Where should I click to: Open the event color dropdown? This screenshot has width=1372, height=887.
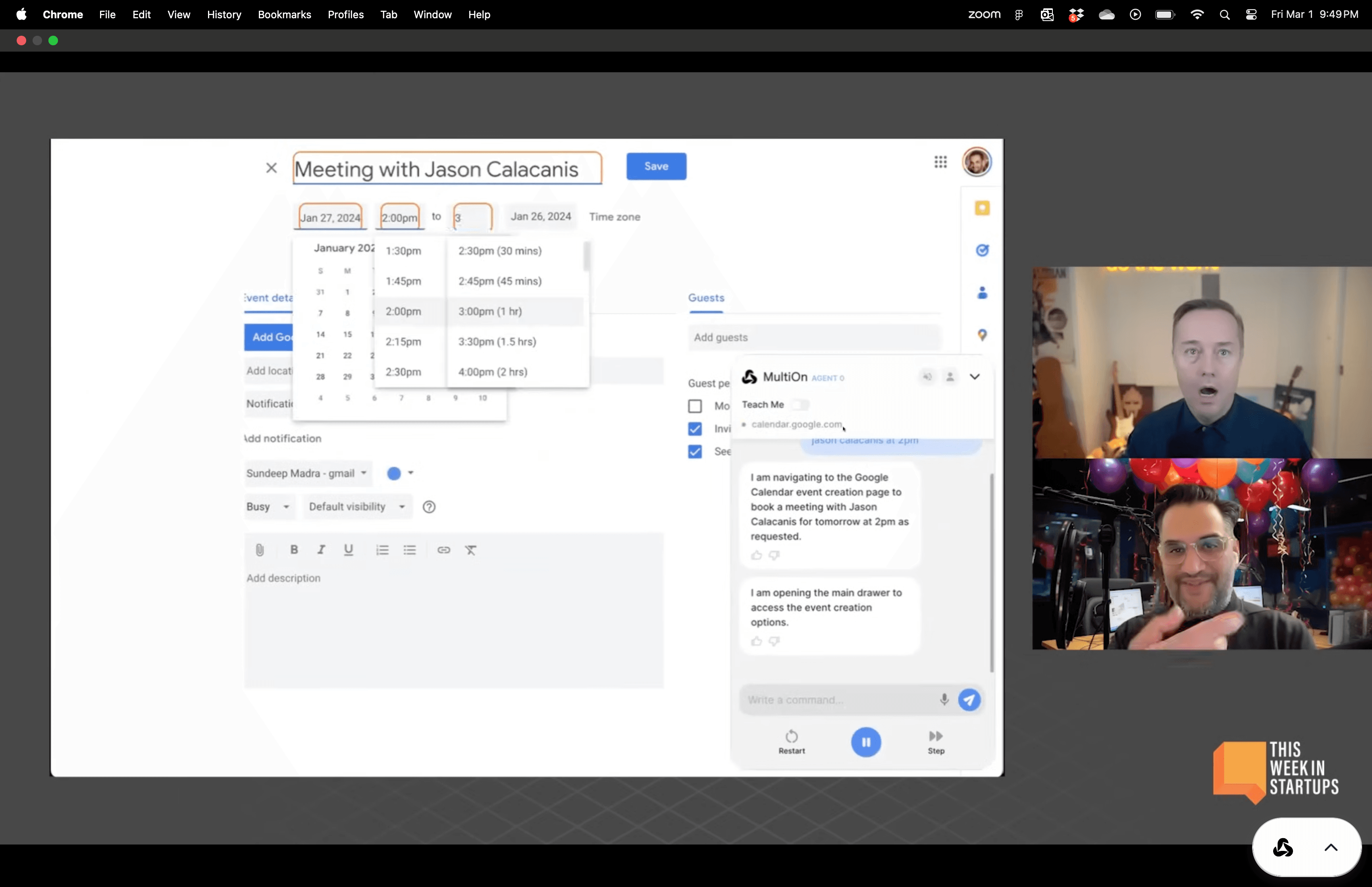point(401,473)
